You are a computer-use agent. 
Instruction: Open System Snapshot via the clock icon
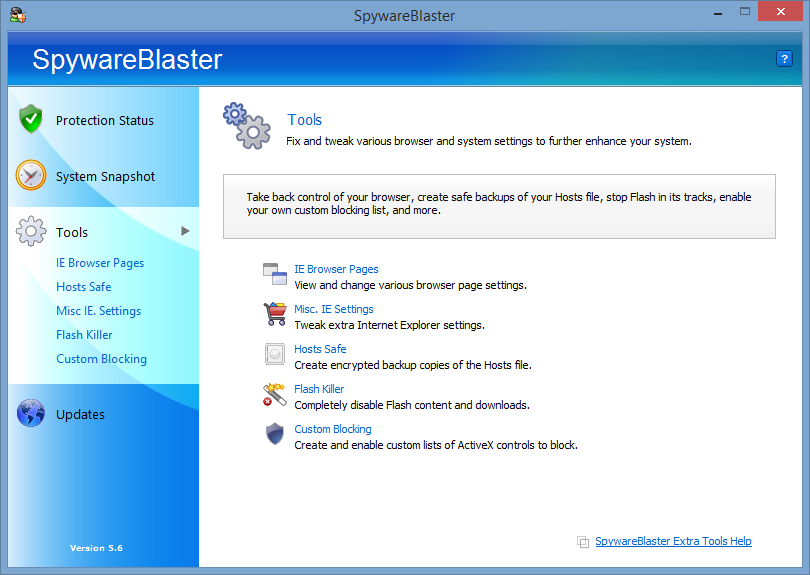pos(31,175)
